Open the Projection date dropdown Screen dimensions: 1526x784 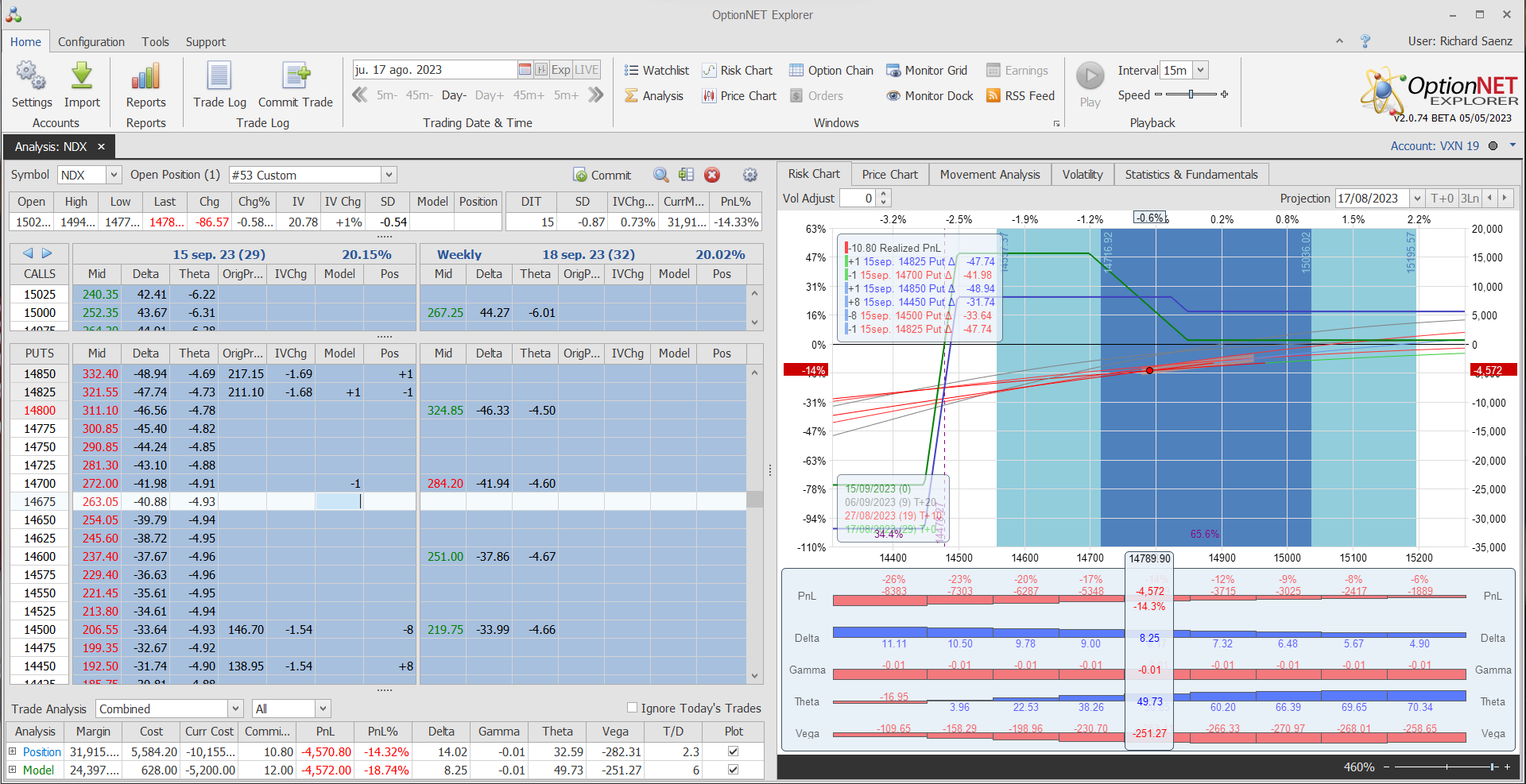pyautogui.click(x=1417, y=198)
